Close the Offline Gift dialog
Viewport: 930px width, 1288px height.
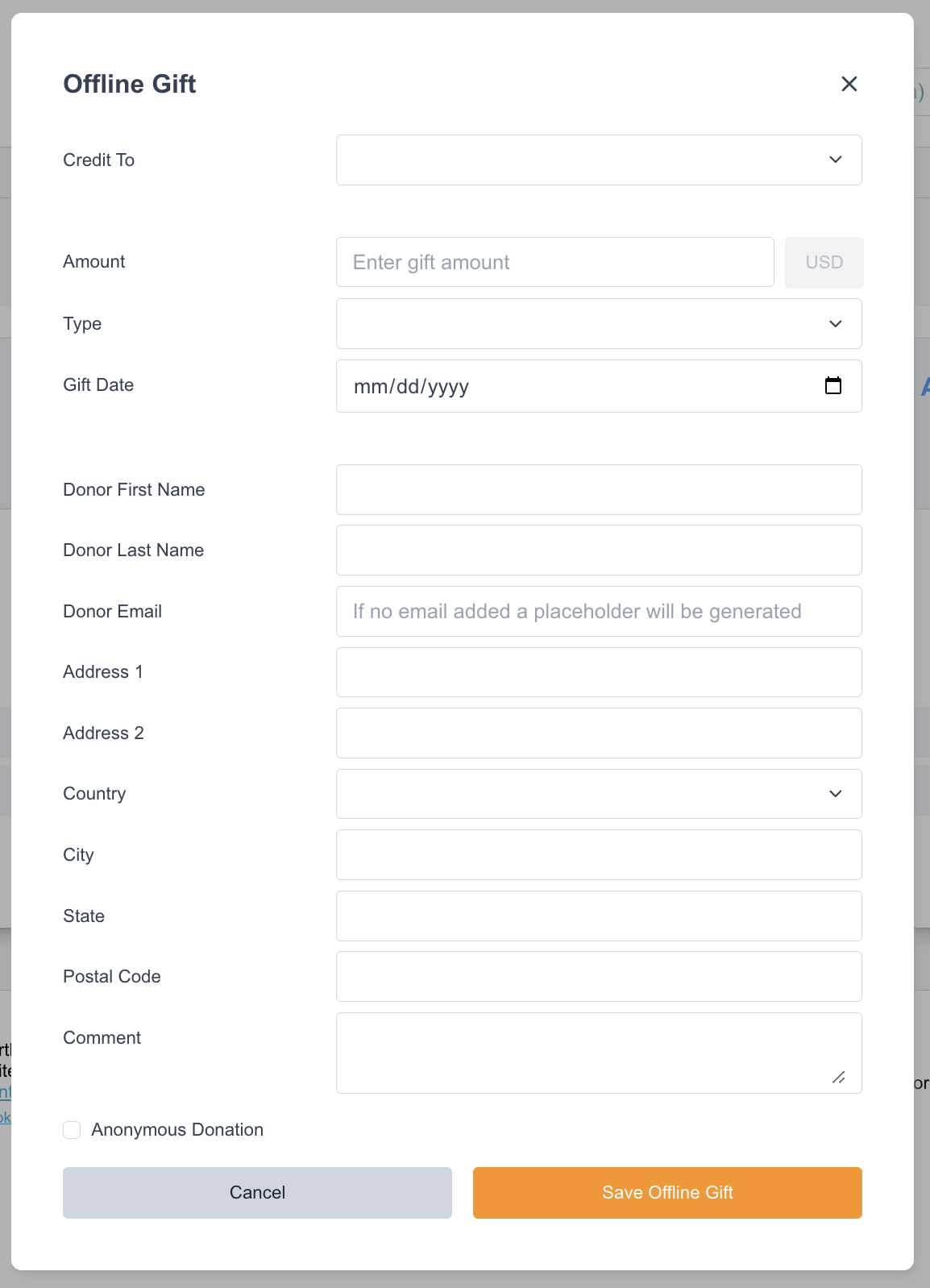point(849,84)
